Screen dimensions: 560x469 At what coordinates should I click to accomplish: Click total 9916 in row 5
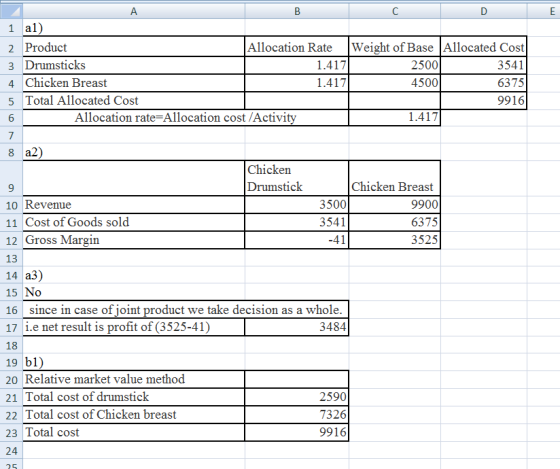coord(484,100)
